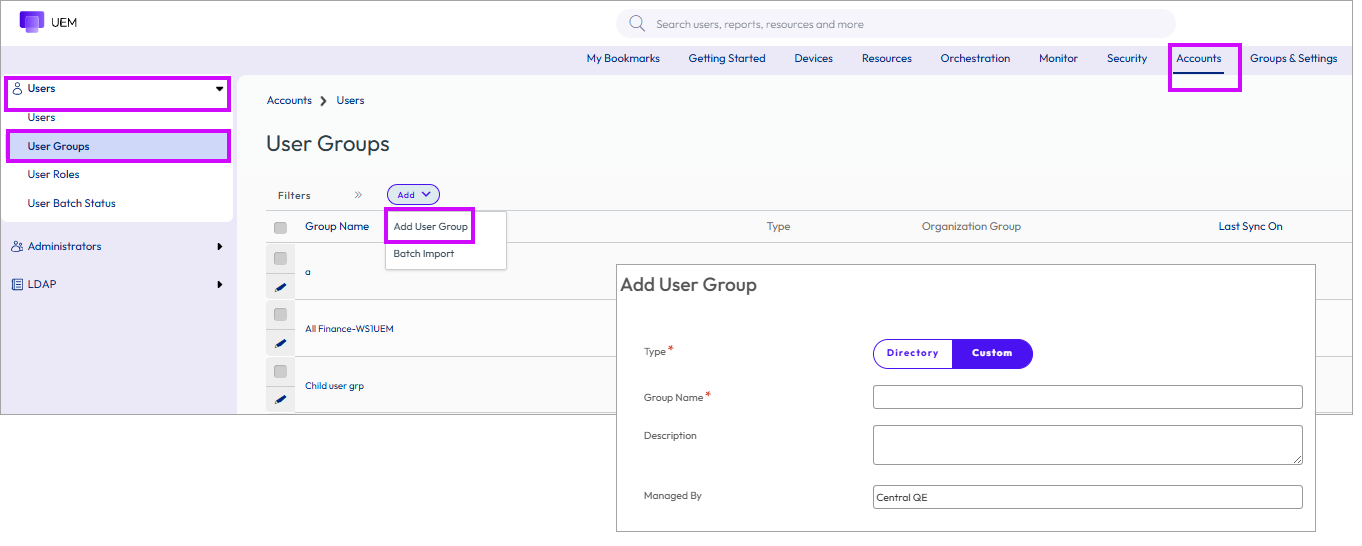Open the group named 'a'
The width and height of the screenshot is (1362, 546).
(x=308, y=272)
